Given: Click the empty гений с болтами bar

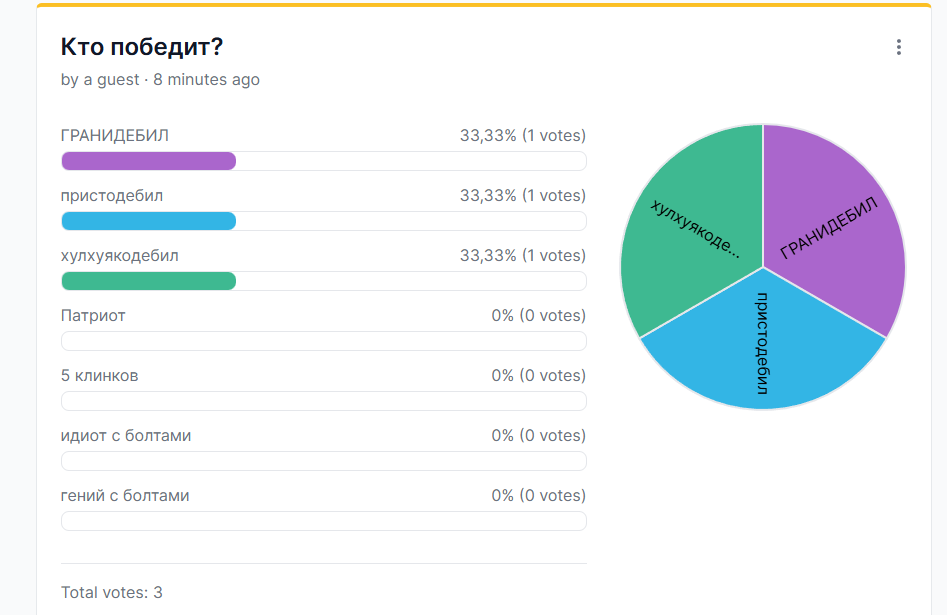Looking at the screenshot, I should coord(324,521).
